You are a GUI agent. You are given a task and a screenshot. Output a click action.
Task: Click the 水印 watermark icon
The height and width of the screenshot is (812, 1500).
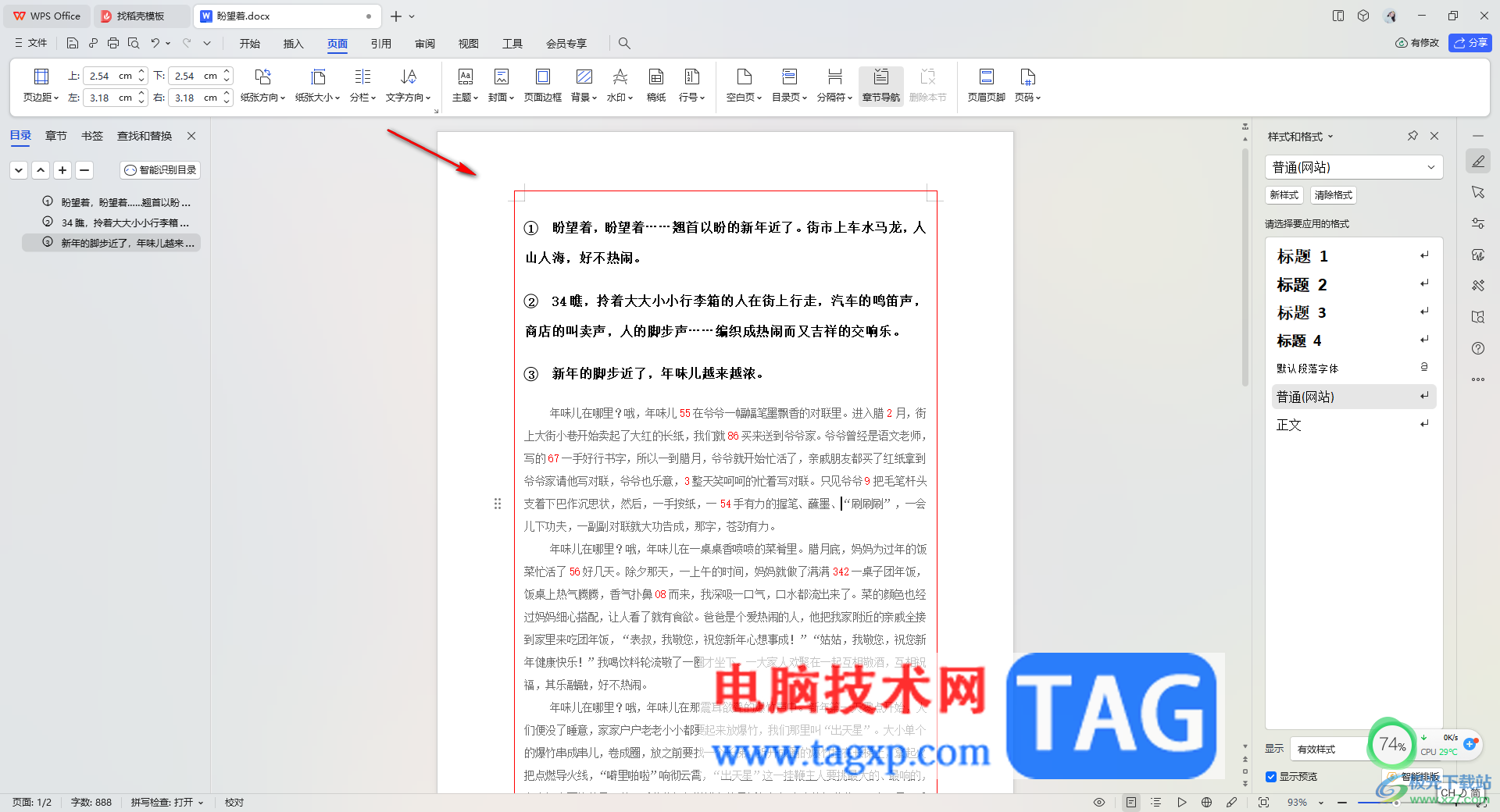620,77
